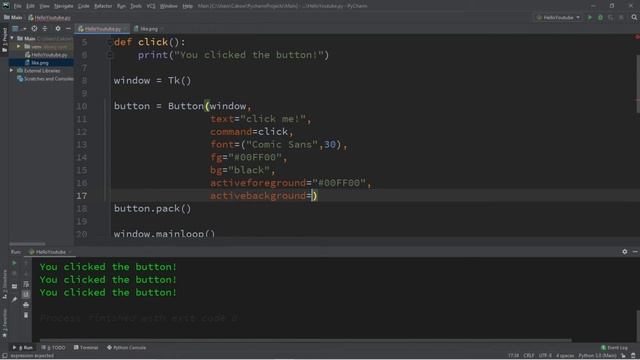The height and width of the screenshot is (360, 640).
Task: Hide the Run panel with minus icon
Action: (635, 252)
